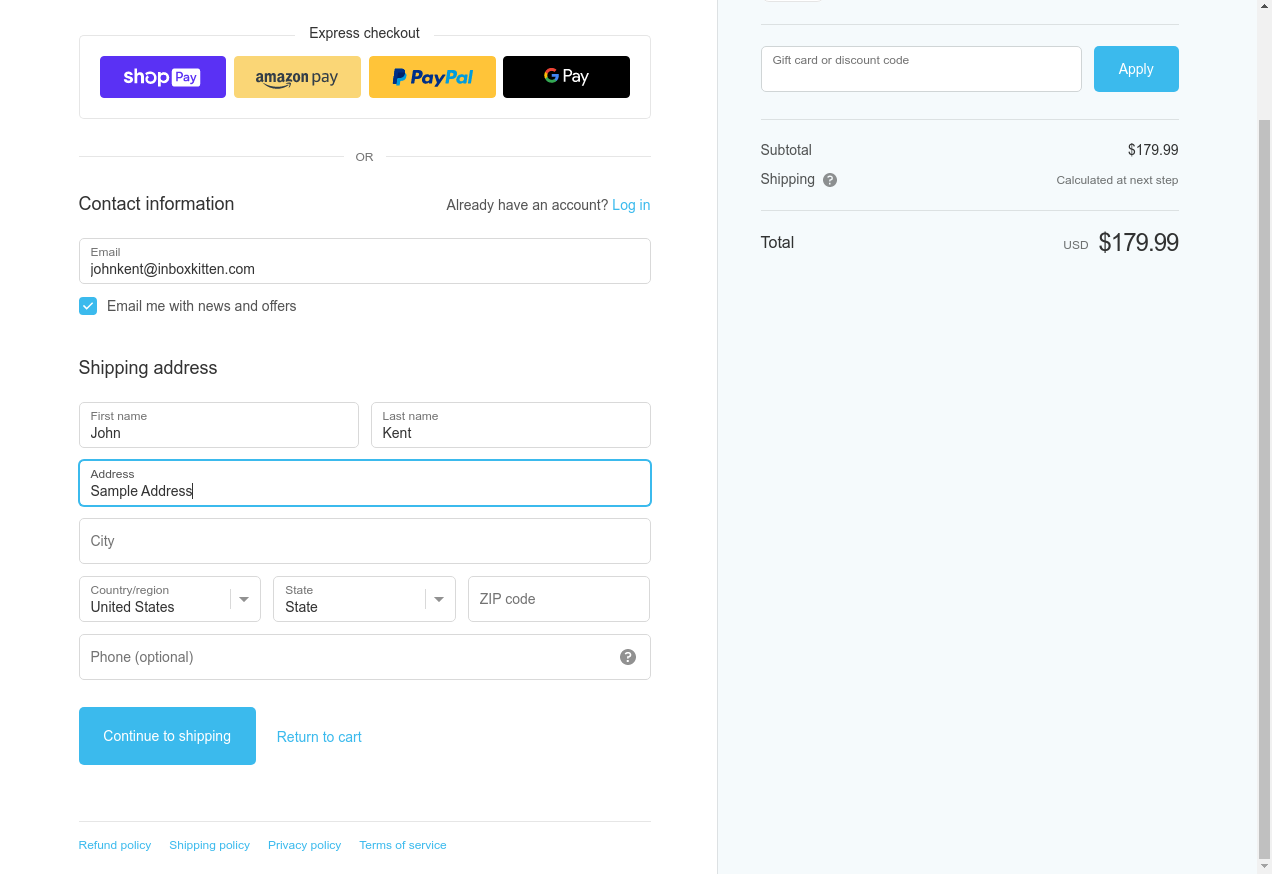Click Continue to shipping button
1272x874 pixels.
[x=167, y=736]
